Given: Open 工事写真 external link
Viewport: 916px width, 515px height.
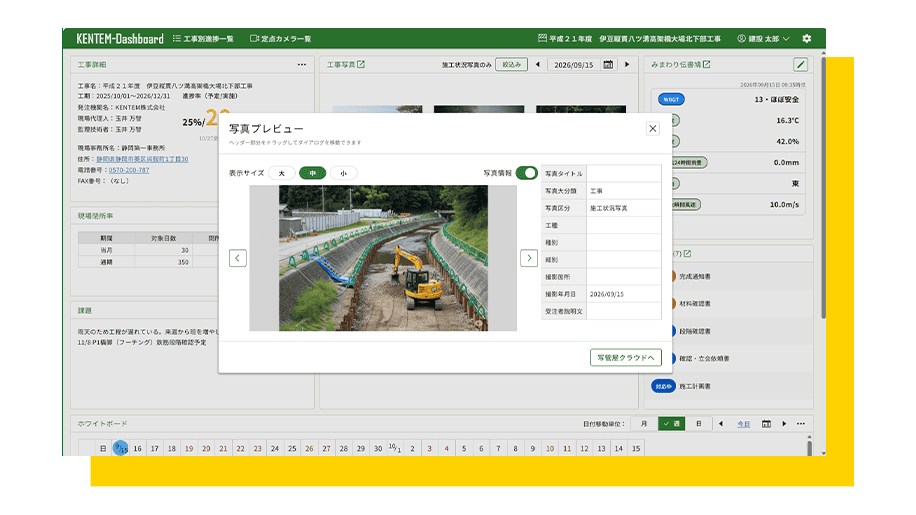Looking at the screenshot, I should coord(361,64).
